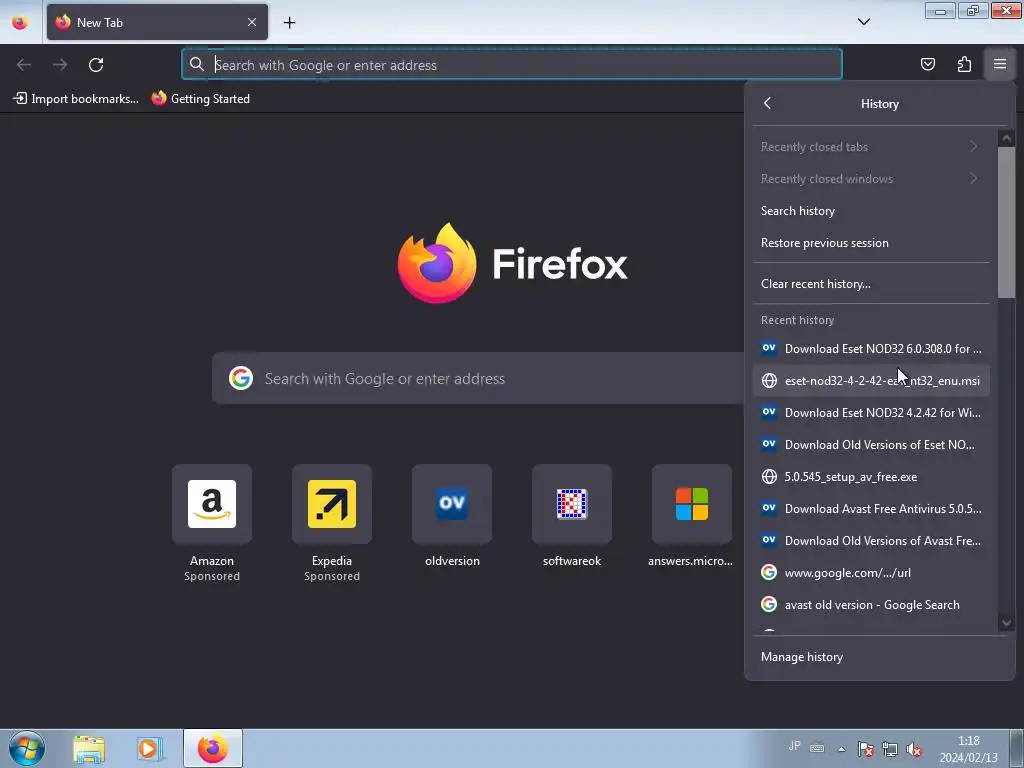Click Manage history at panel bottom
Screen dimensions: 1024x768
coord(879,657)
